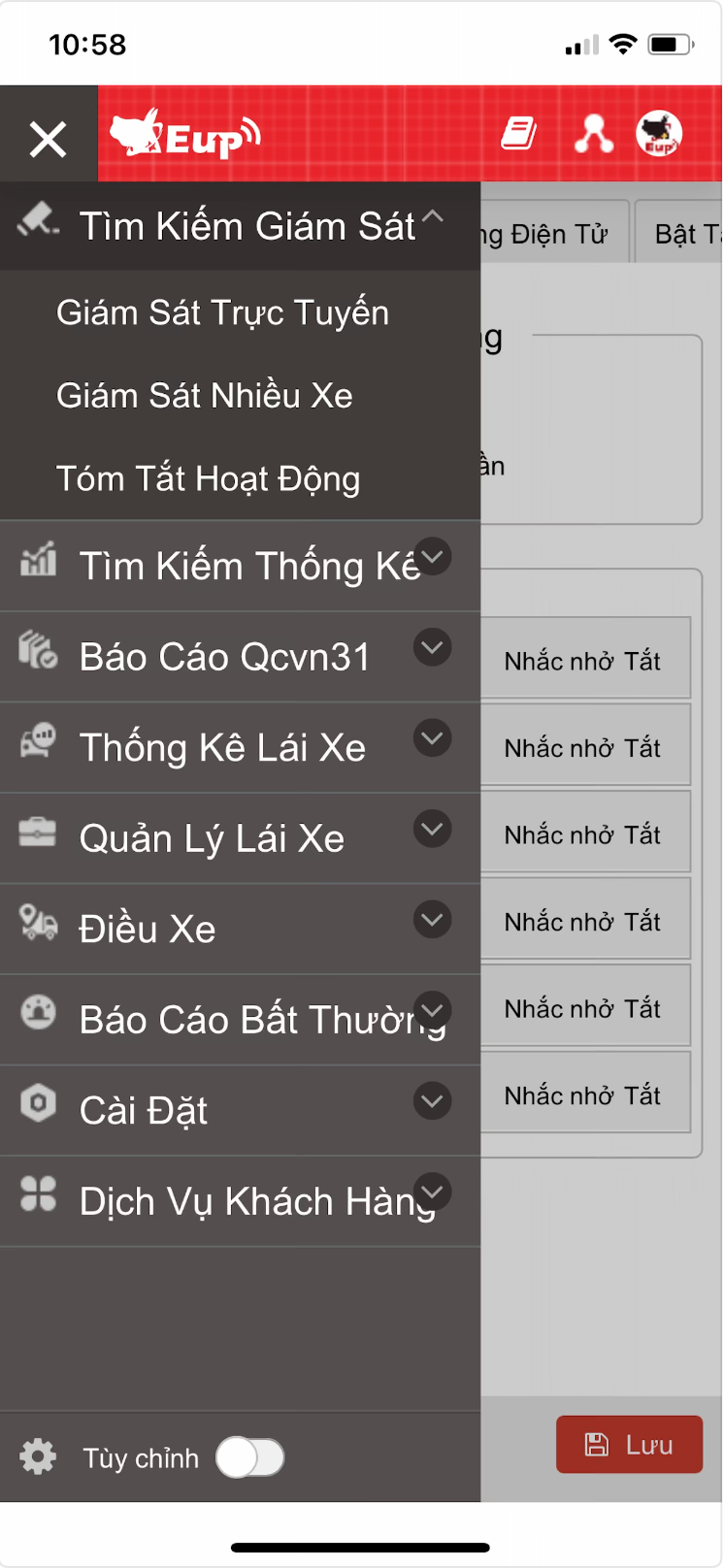Expand the Thống Kê Lái Xe chevron
Screen dimensions: 724x1568
[x=433, y=738]
